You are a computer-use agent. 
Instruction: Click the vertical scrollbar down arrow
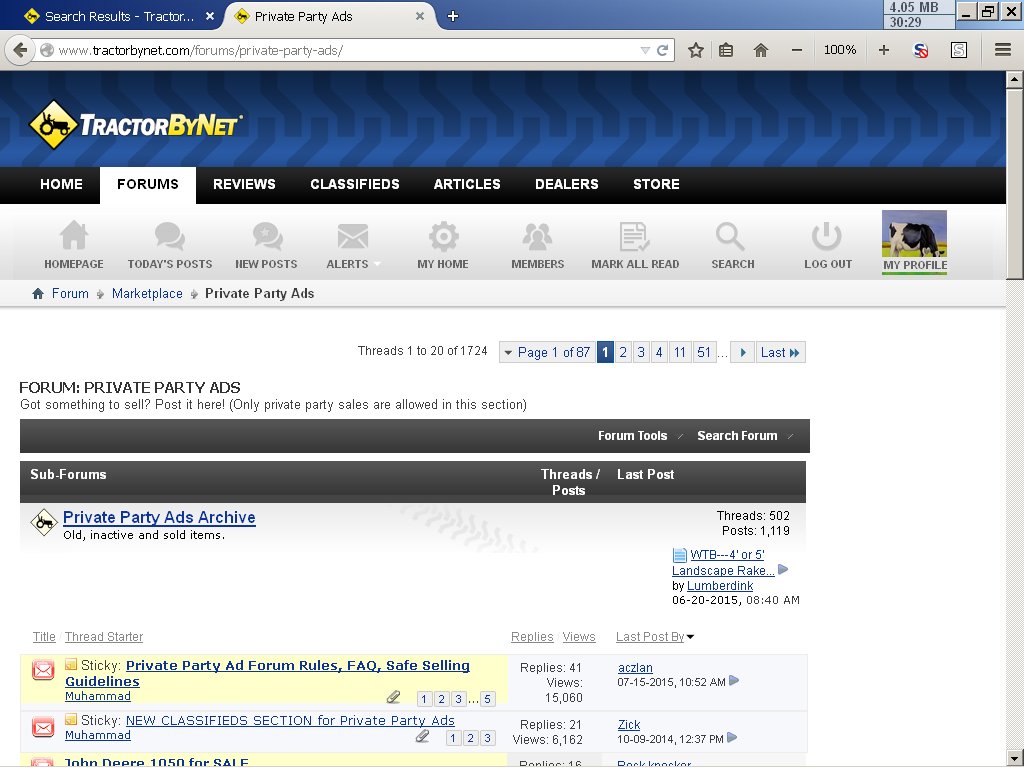pos(1014,758)
